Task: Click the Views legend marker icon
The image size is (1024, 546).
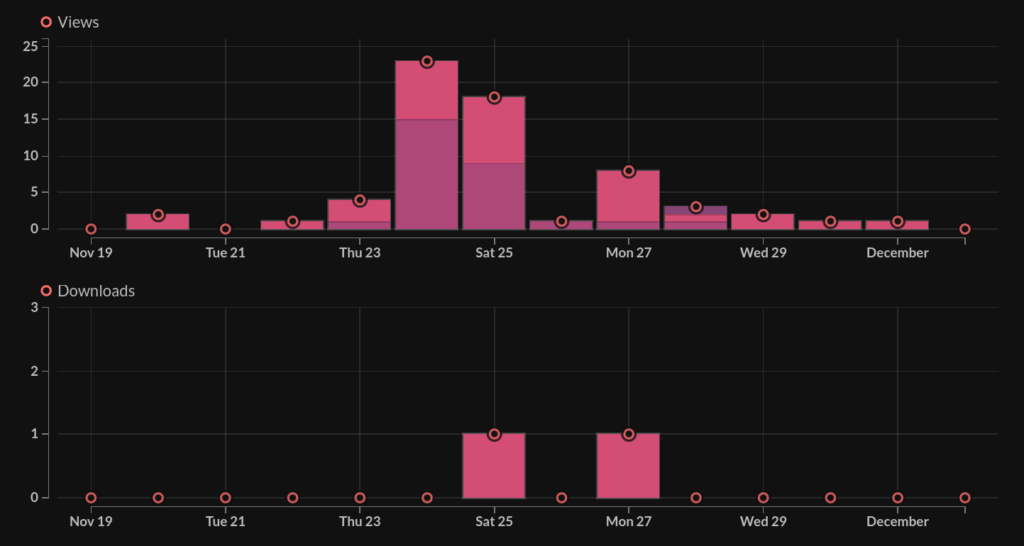Action: (x=46, y=22)
